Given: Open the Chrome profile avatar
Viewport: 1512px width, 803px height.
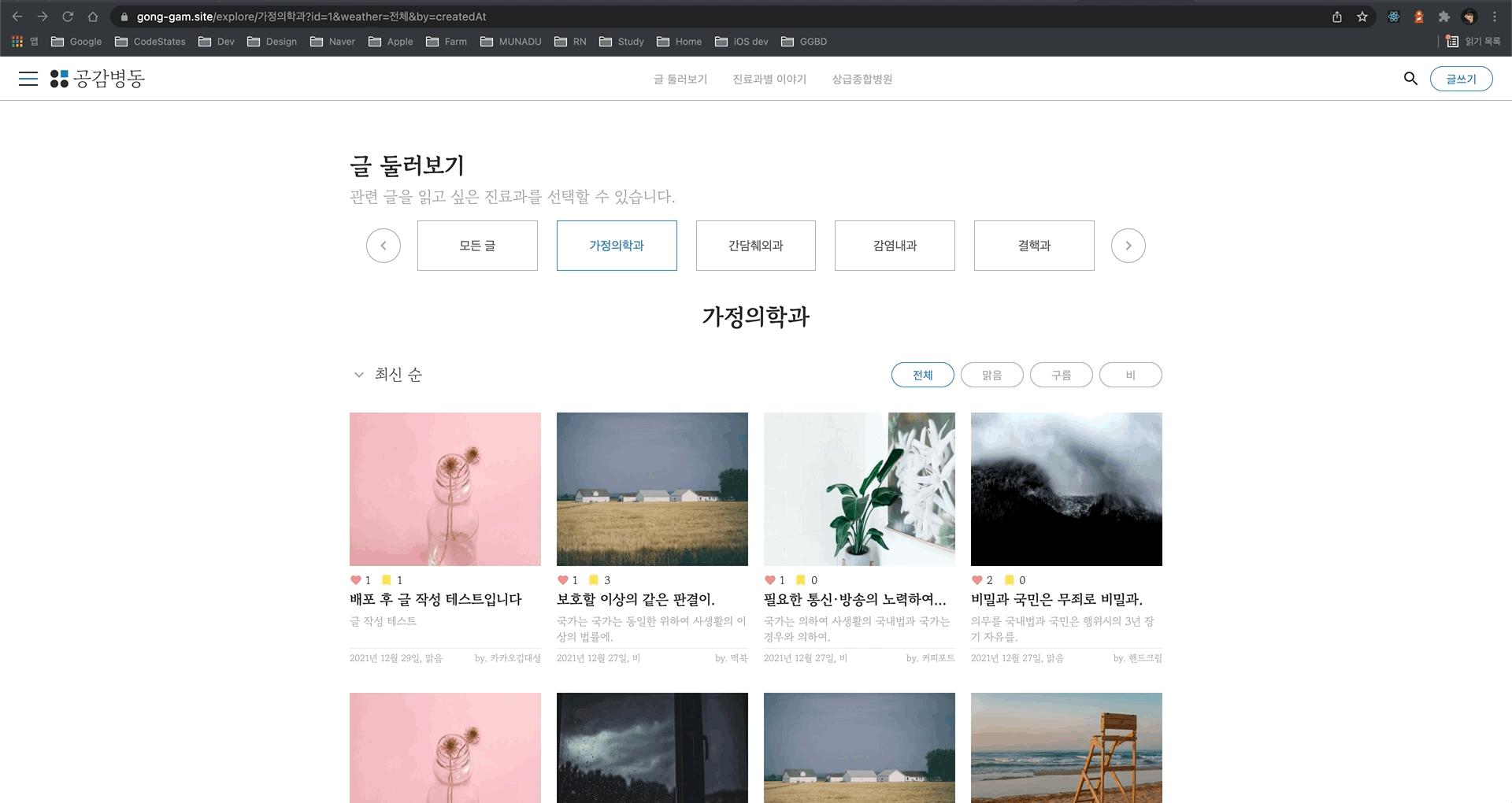Looking at the screenshot, I should tap(1469, 17).
